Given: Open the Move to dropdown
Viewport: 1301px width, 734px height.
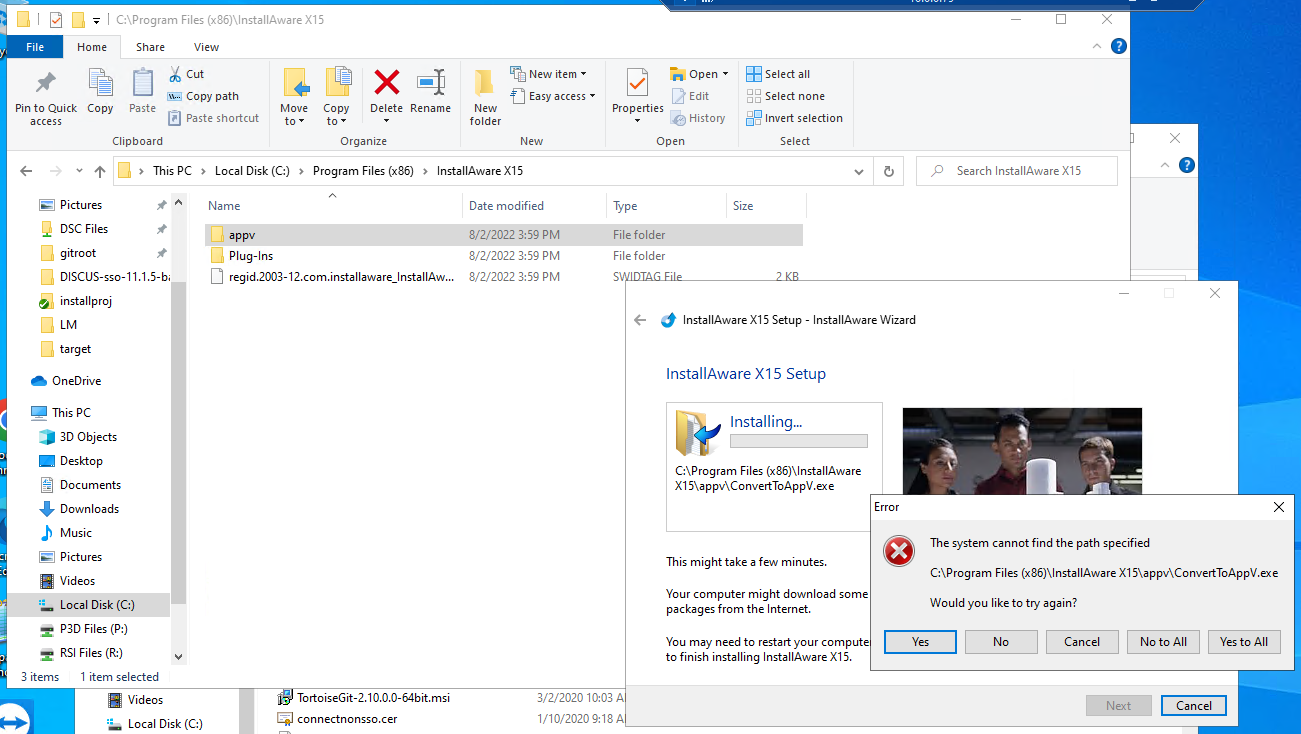Looking at the screenshot, I should click(294, 115).
